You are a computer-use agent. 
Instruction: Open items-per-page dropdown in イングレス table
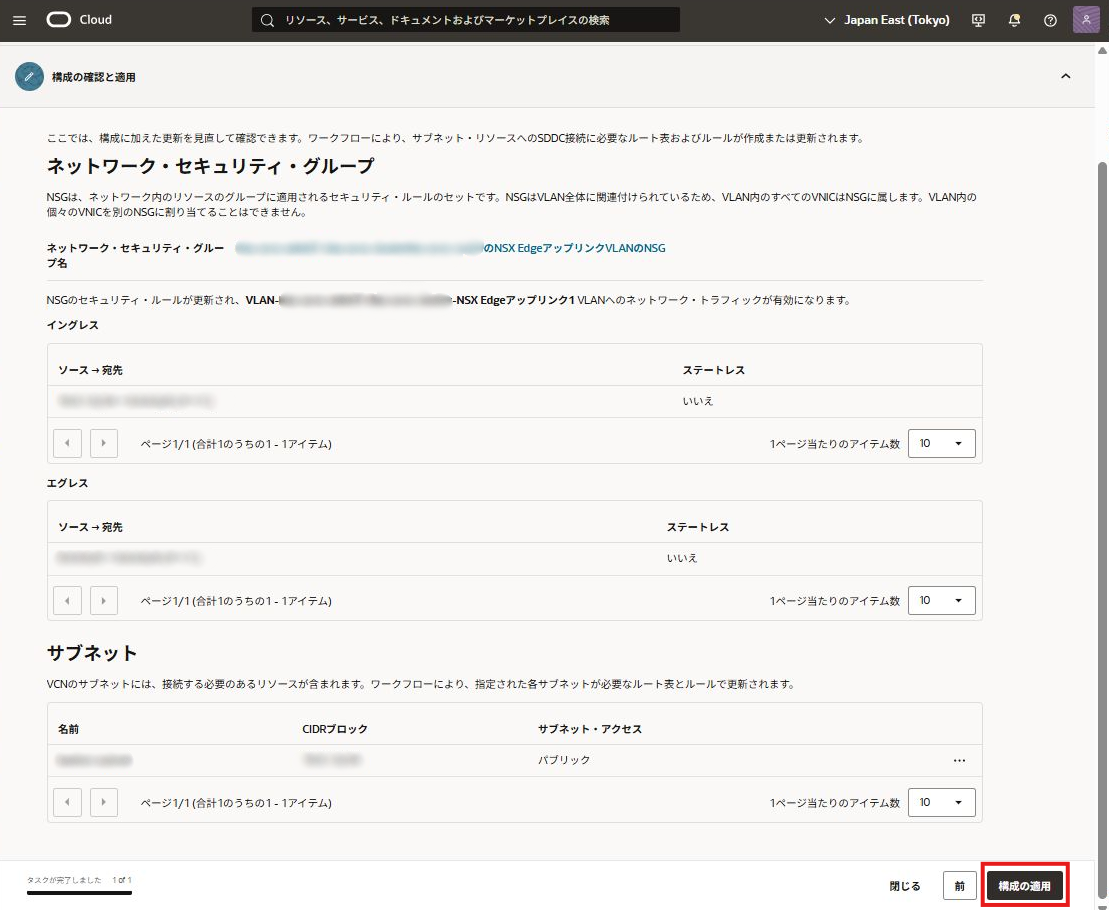[941, 443]
